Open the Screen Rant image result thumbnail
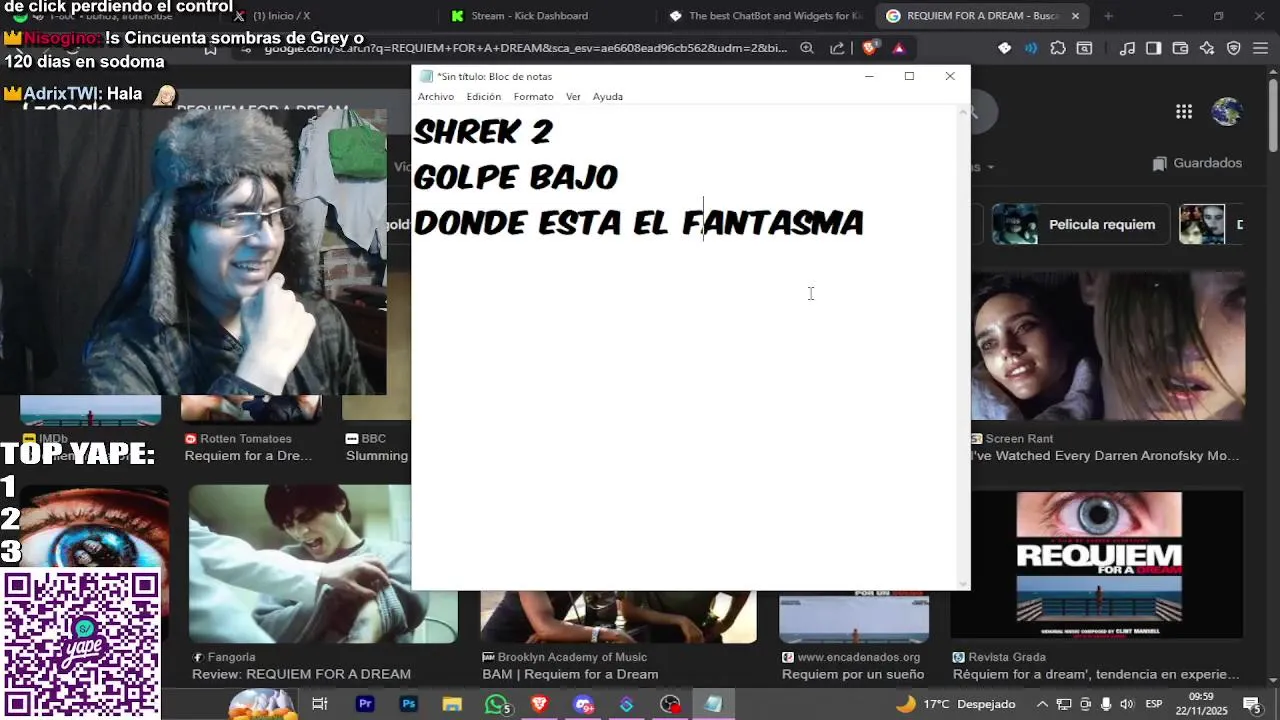Image resolution: width=1280 pixels, height=720 pixels. click(x=1108, y=345)
